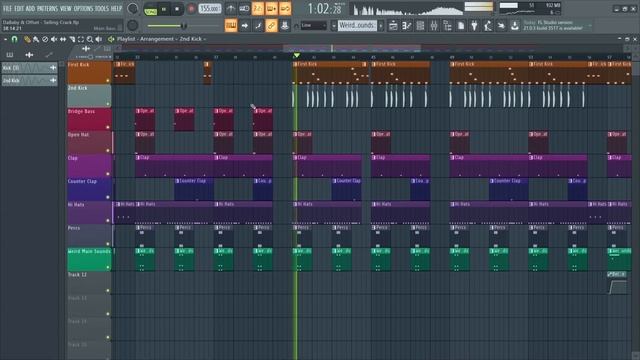640x360 pixels.
Task: Open the ADD menu
Action: (x=30, y=8)
